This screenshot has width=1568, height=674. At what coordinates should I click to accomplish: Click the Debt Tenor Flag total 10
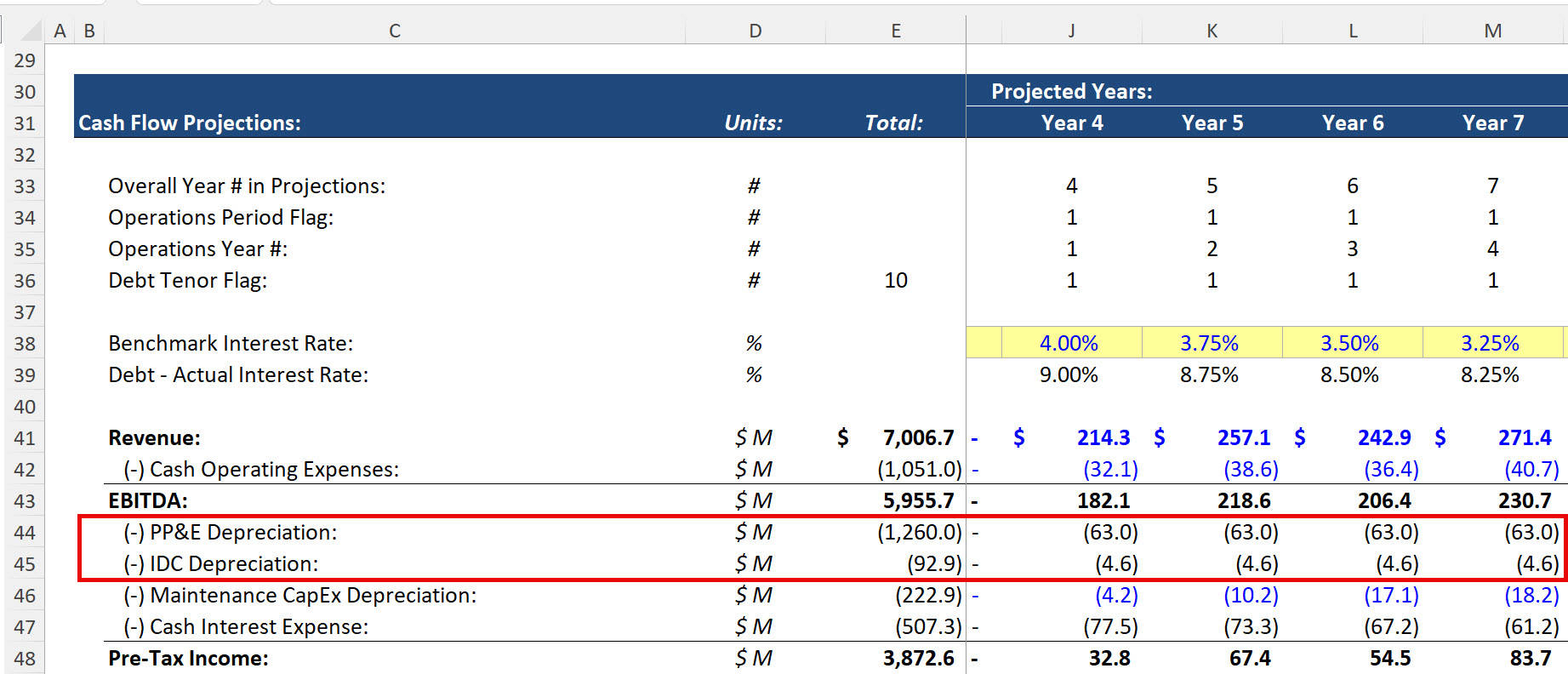(896, 281)
